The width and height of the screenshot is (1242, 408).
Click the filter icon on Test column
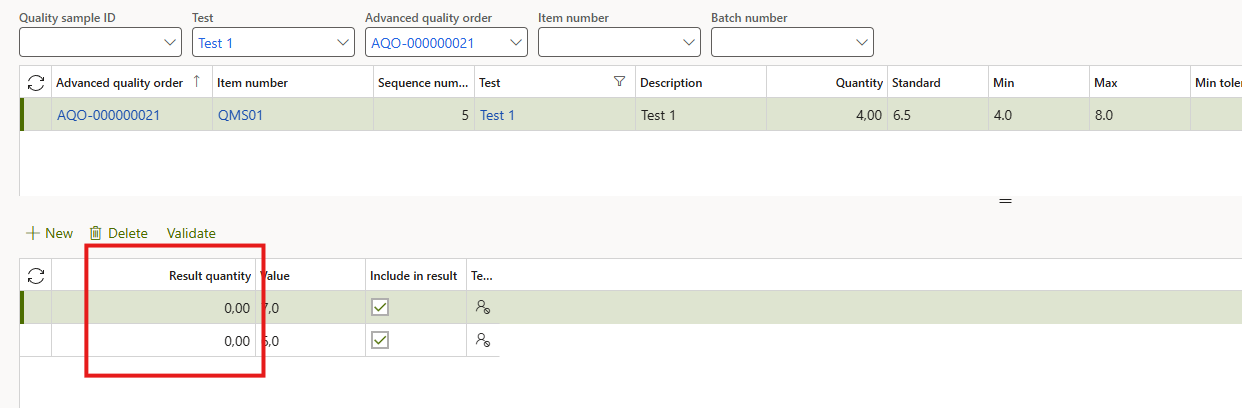619,82
